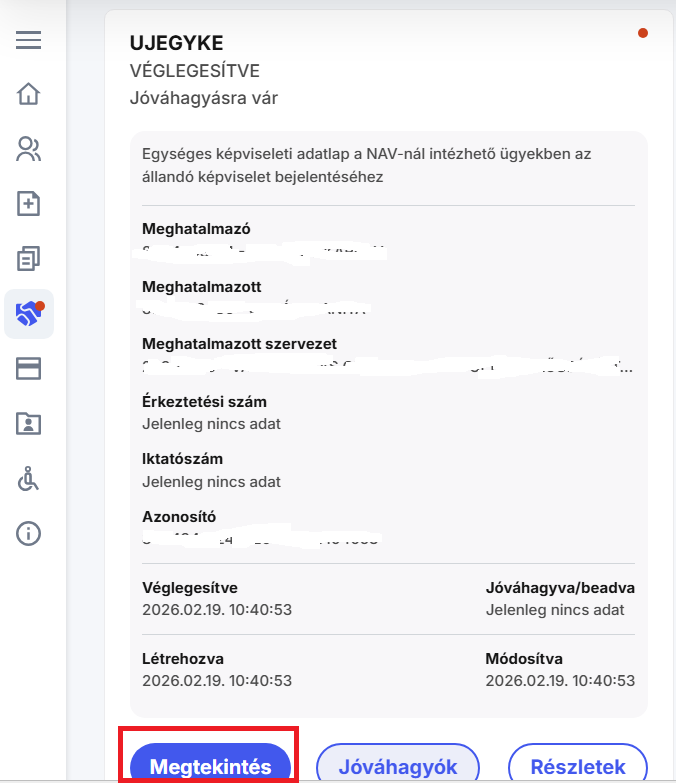Click the Jóváhagyásra vár status text
Image resolution: width=676 pixels, height=783 pixels.
(204, 98)
